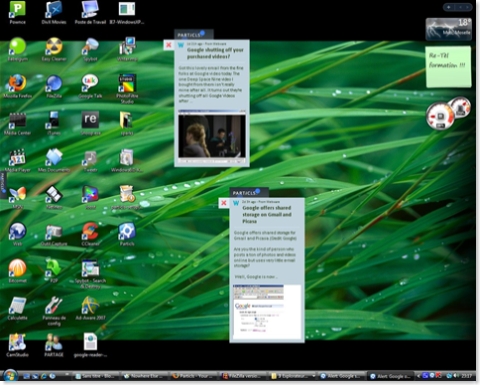Launch Easy Cleaner from the desktop
This screenshot has width=480, height=385.
[54, 49]
